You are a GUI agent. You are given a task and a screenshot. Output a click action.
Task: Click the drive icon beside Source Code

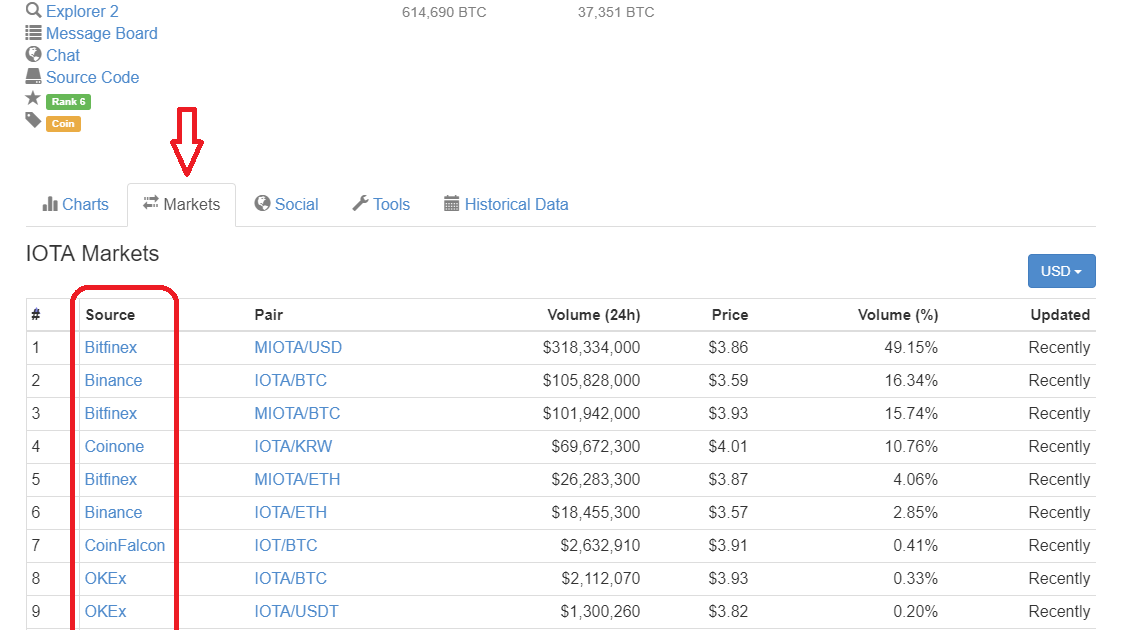[34, 77]
